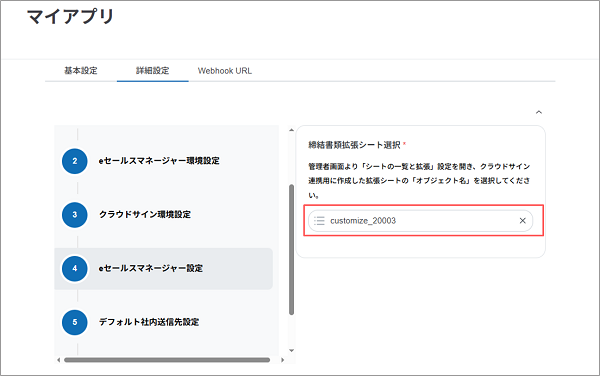Open the customize_20003 sheet dropdown

point(421,221)
